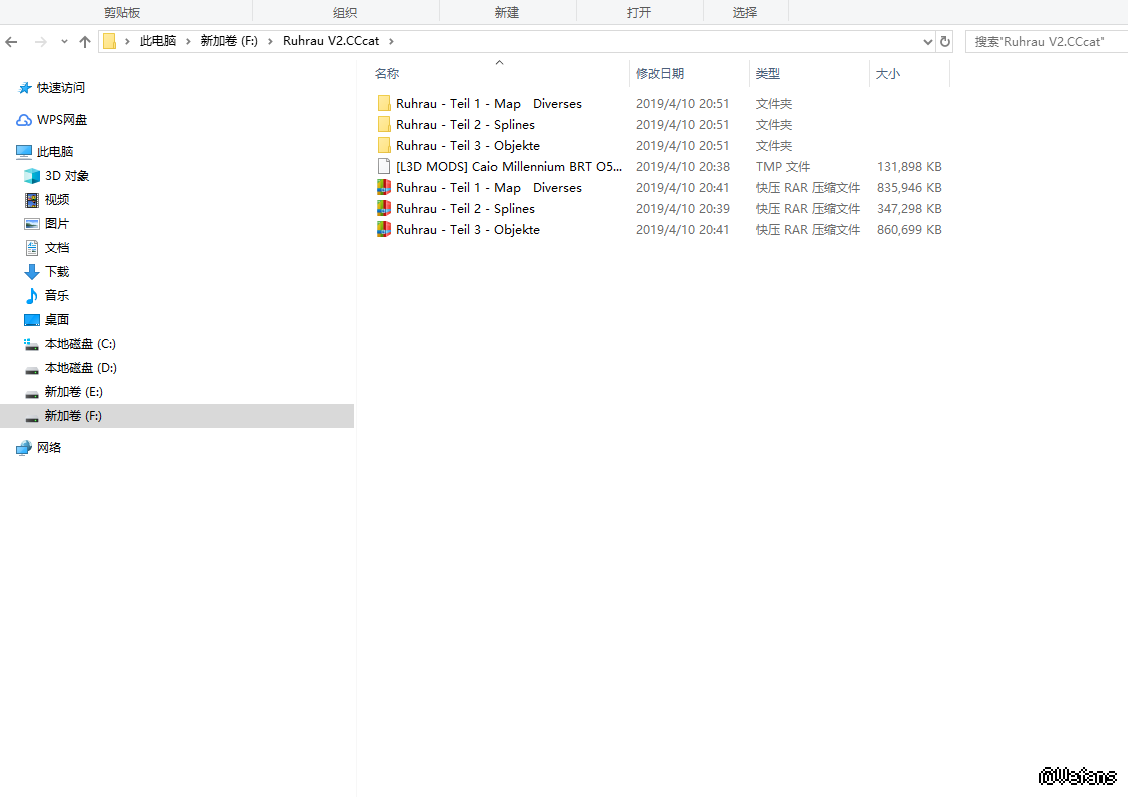1128x797 pixels.
Task: Open 本地磁盘 (D:) drive
Action: 81,368
